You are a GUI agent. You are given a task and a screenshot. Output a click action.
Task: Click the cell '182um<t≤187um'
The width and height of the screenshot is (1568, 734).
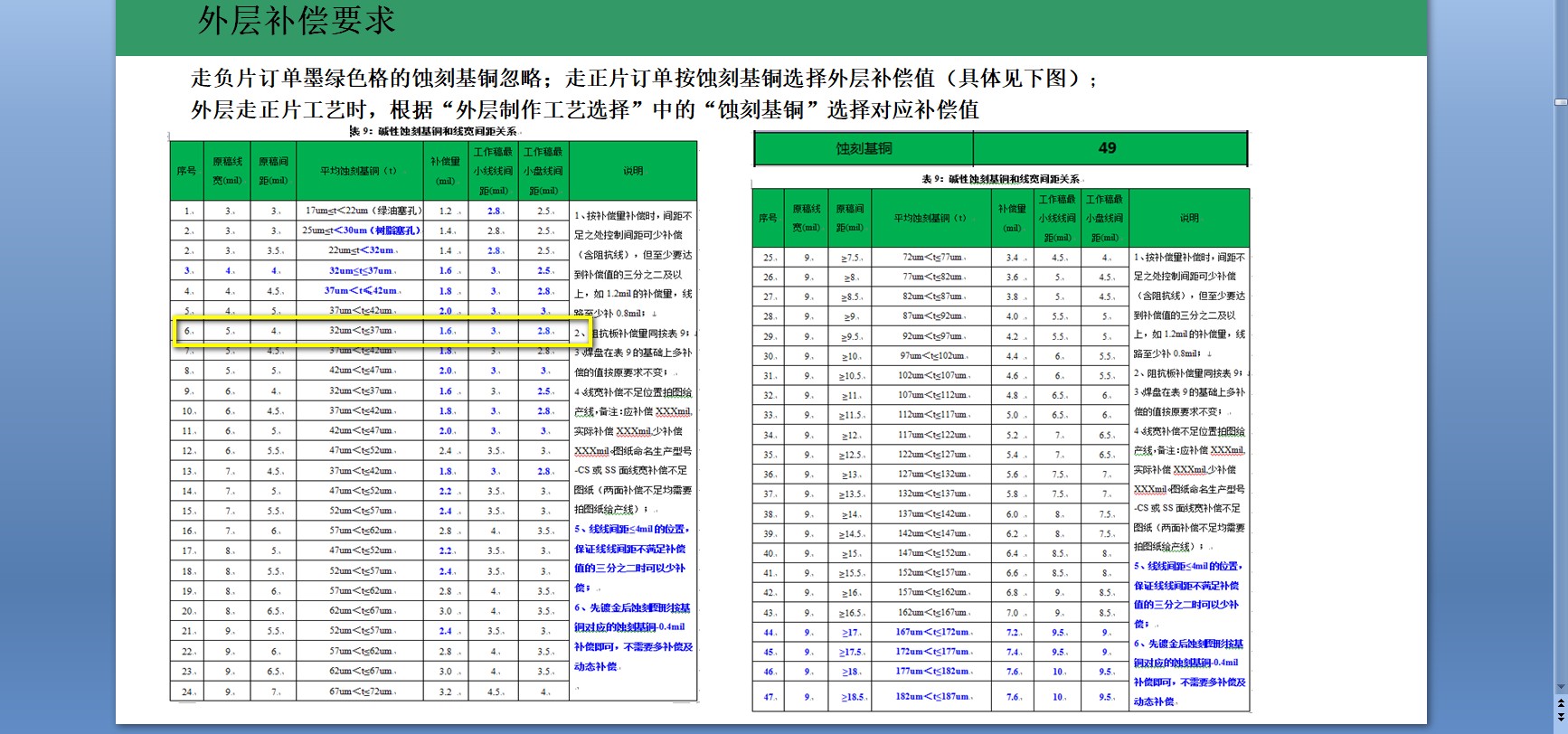tap(933, 697)
